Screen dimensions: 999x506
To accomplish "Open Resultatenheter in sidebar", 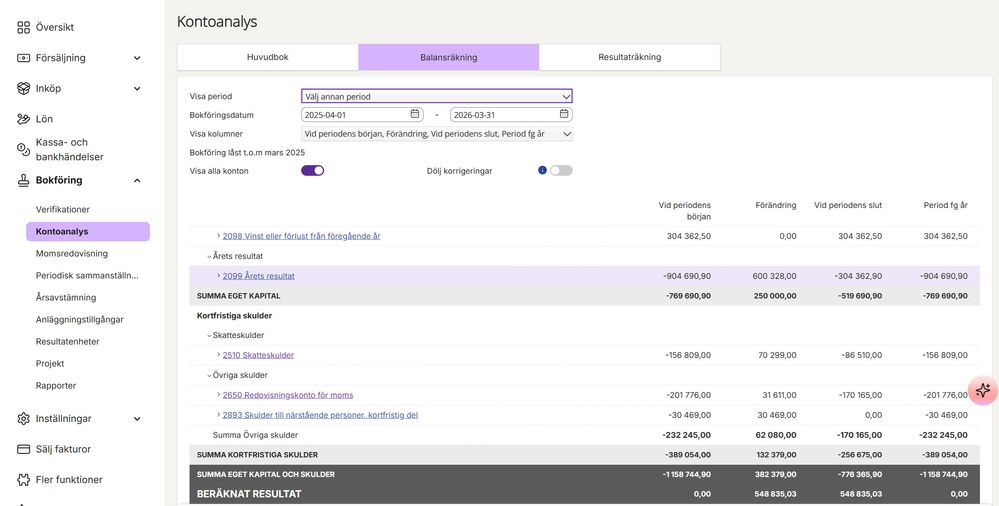I will point(68,342).
